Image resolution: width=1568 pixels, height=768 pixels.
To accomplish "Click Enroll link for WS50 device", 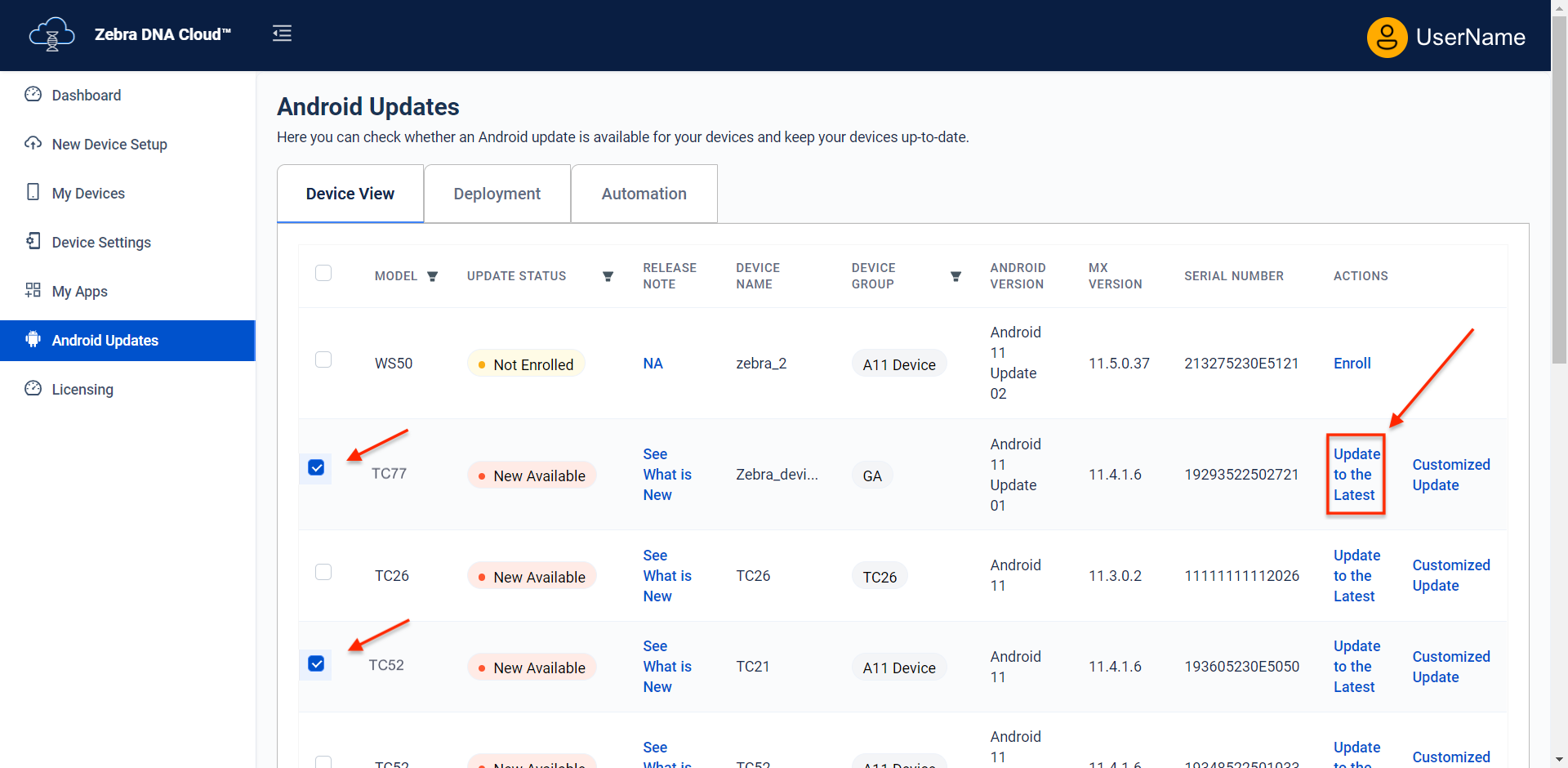I will (x=1352, y=364).
